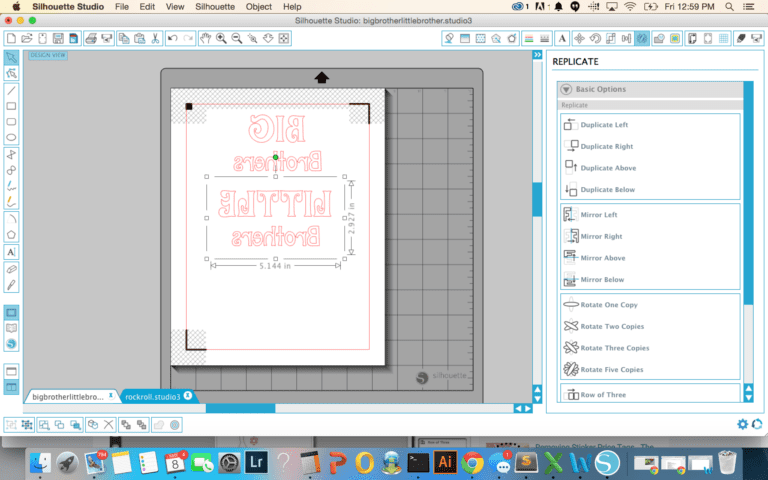Pick the Line drawing tool
The height and width of the screenshot is (480, 768).
(11, 91)
